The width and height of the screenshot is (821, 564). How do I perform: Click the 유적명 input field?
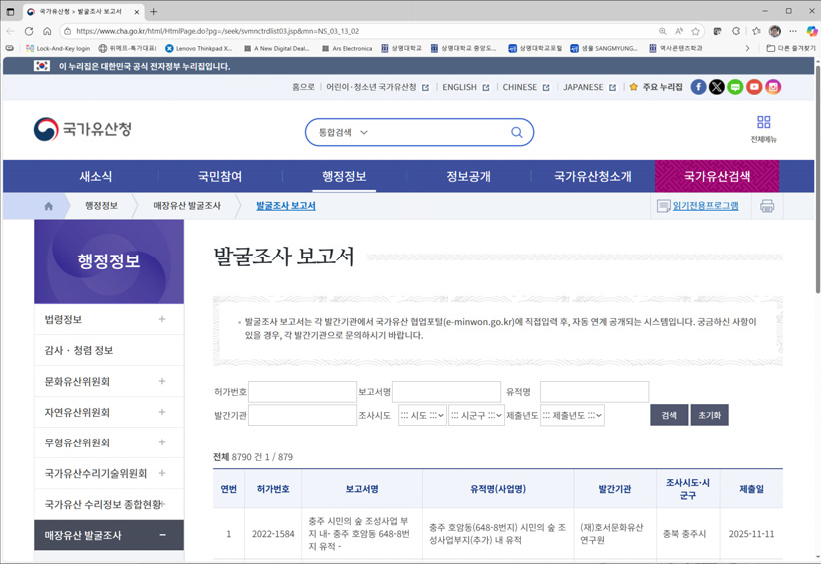594,392
